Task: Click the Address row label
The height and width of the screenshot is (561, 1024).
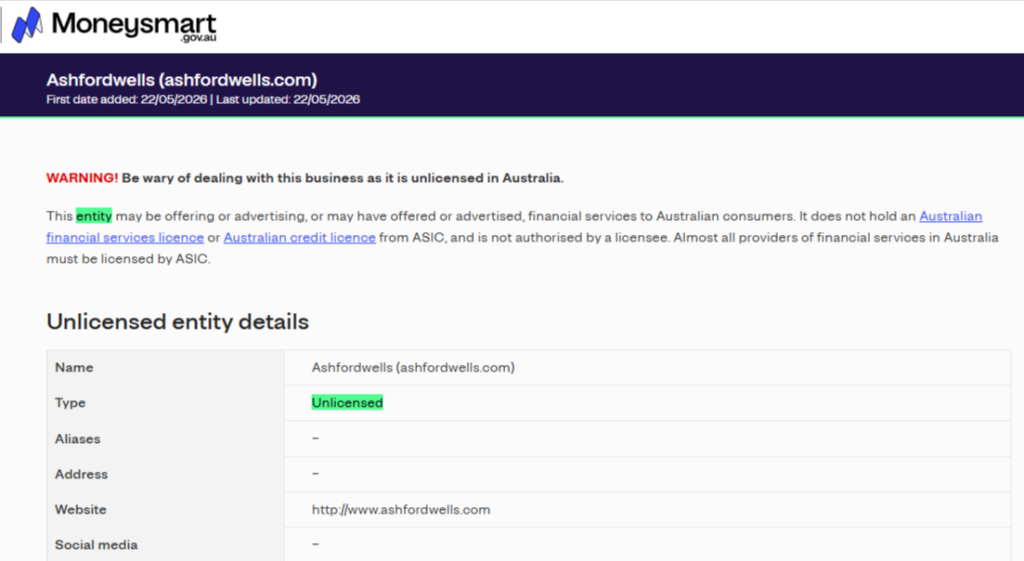Action: (x=81, y=474)
